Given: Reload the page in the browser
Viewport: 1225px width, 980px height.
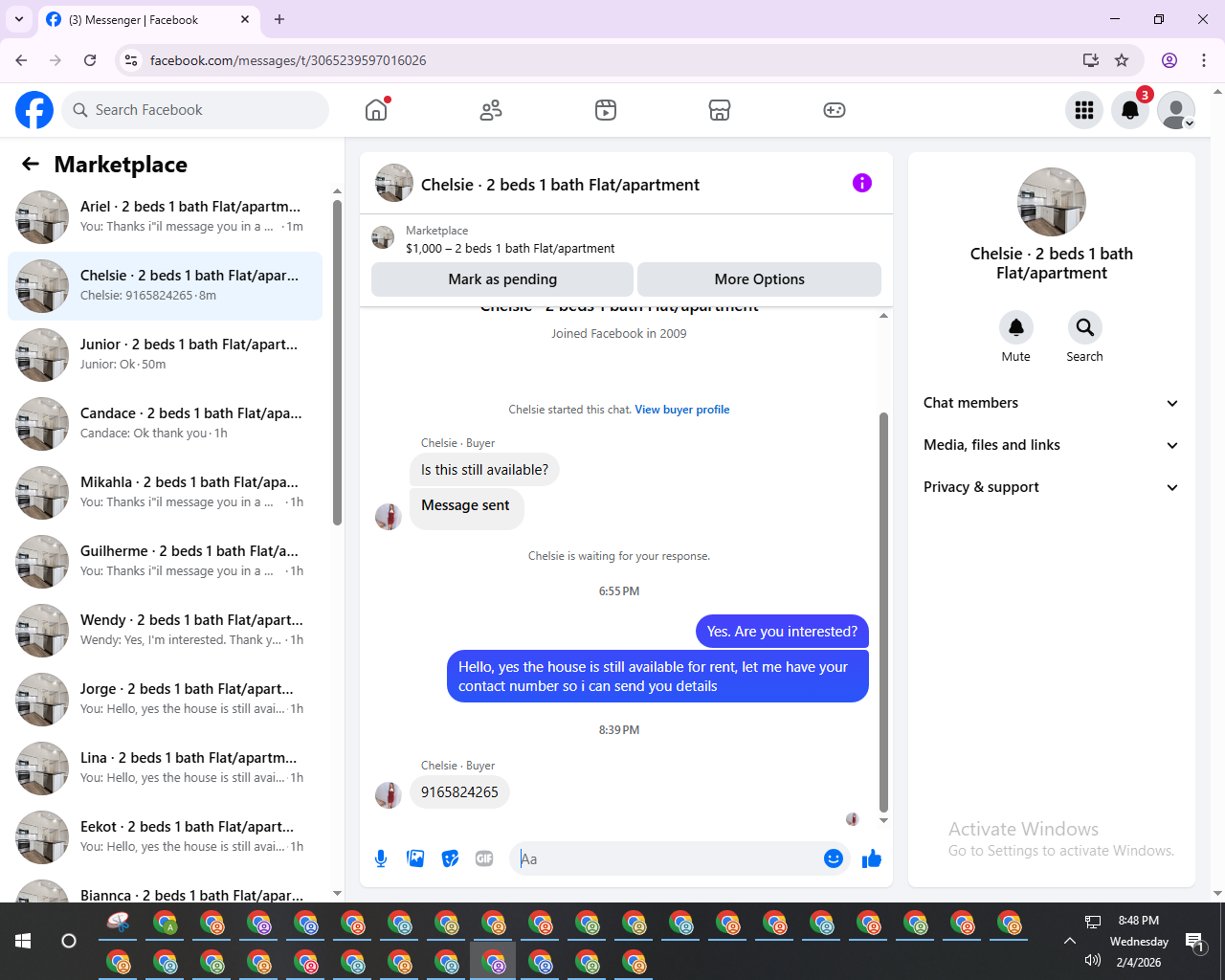Looking at the screenshot, I should pos(90,60).
